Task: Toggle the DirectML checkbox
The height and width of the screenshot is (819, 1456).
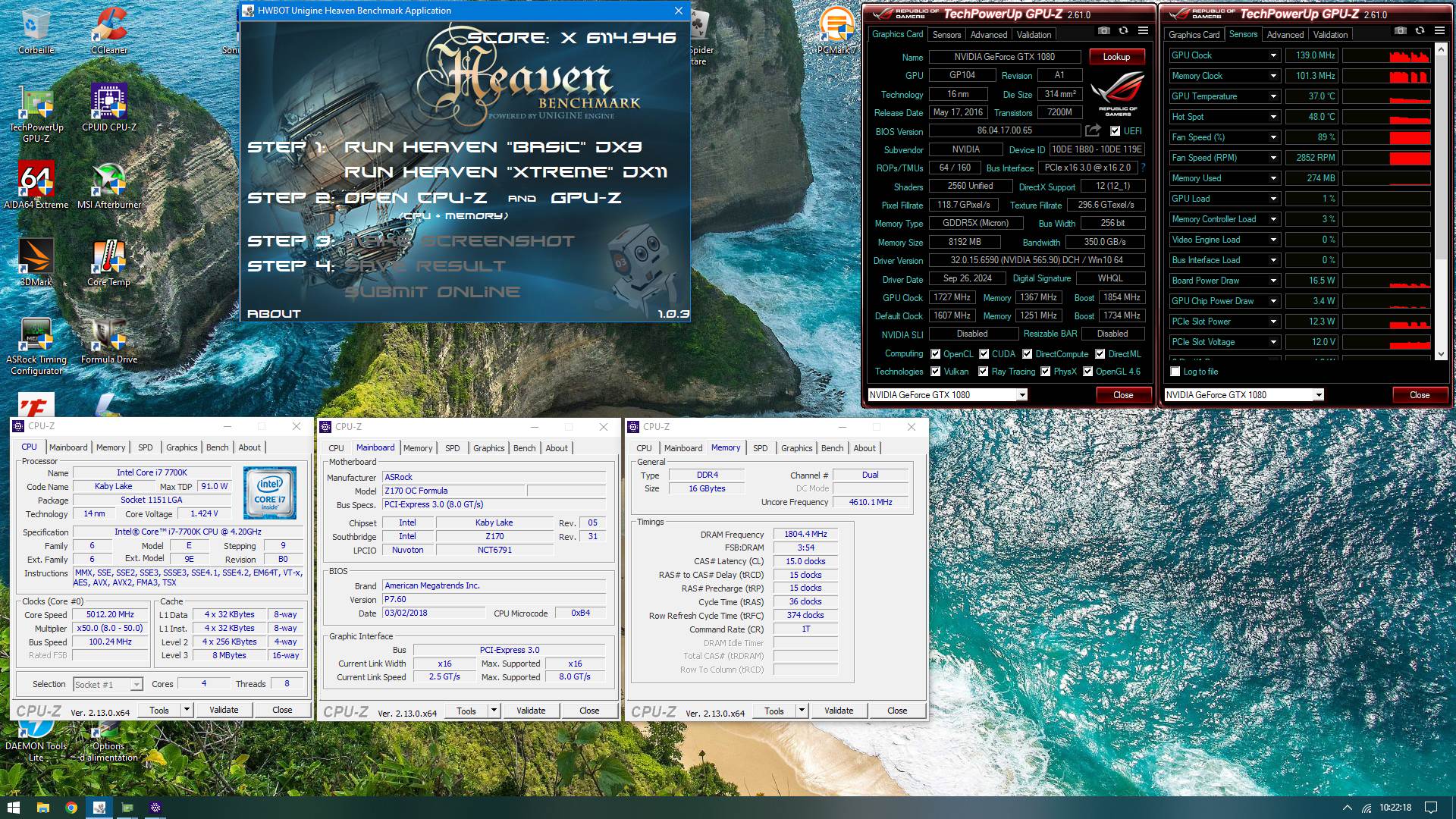Action: click(x=1100, y=354)
